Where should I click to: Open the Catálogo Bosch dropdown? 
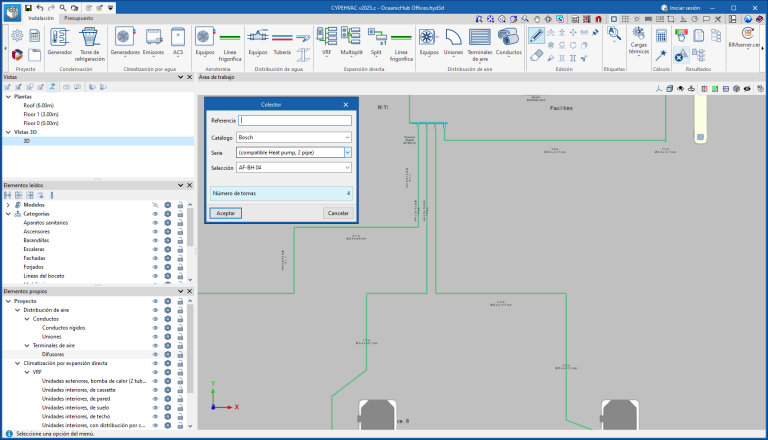coord(294,137)
